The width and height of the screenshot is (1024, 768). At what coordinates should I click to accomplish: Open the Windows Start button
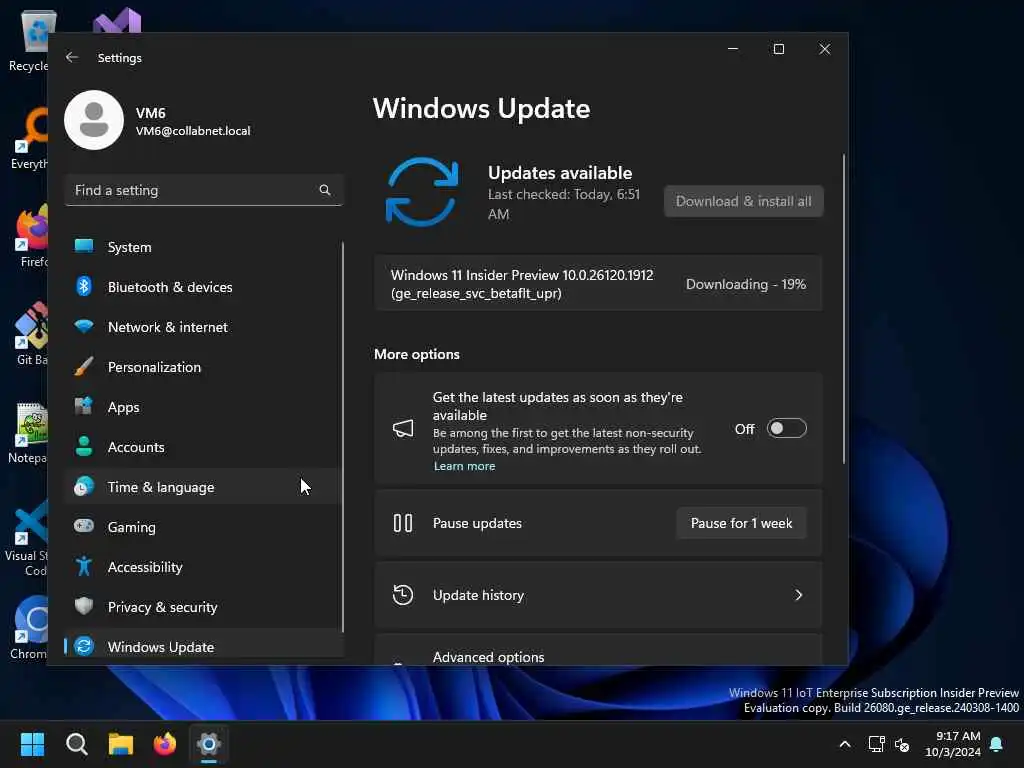click(32, 744)
